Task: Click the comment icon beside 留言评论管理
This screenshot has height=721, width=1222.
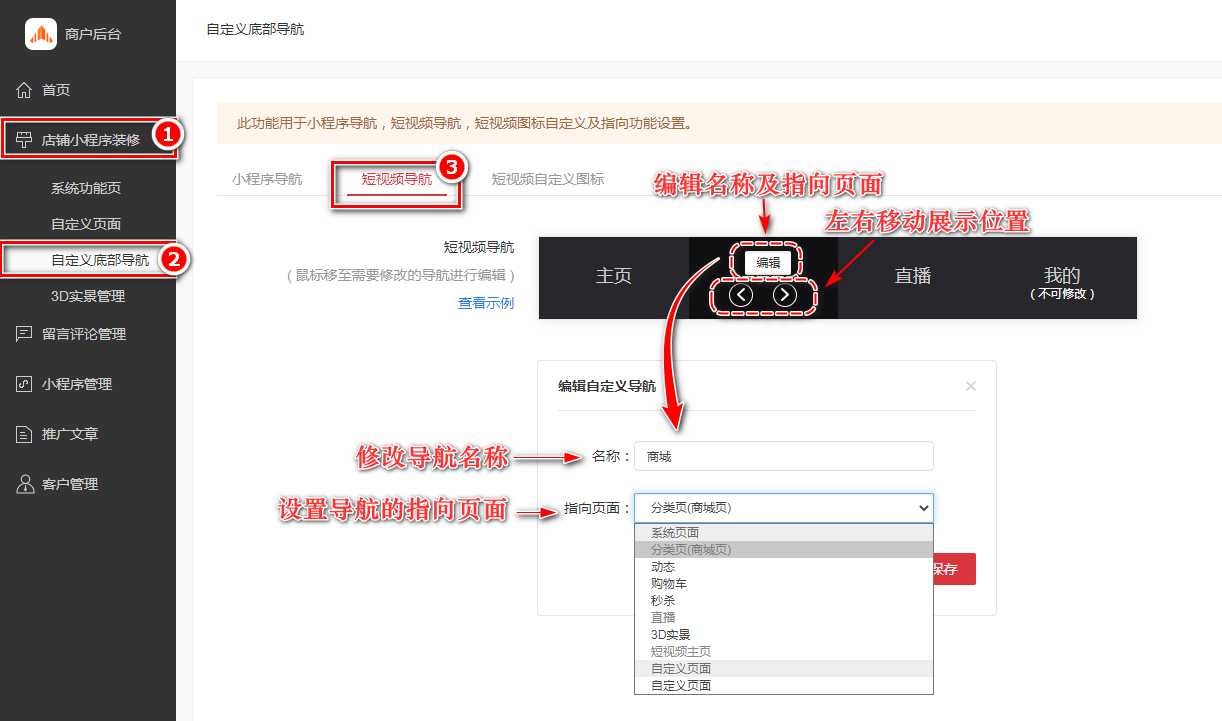Action: (25, 334)
